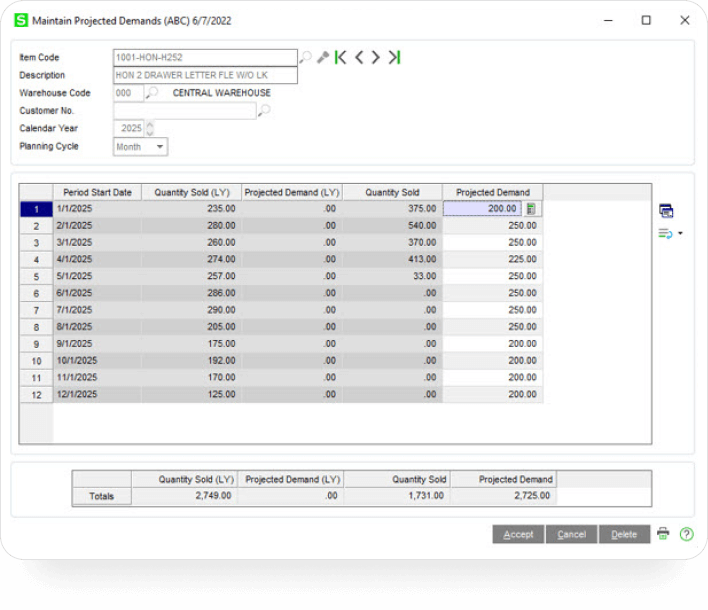
Task: Click Quantity Sold value 413.00
Action: click(x=392, y=259)
